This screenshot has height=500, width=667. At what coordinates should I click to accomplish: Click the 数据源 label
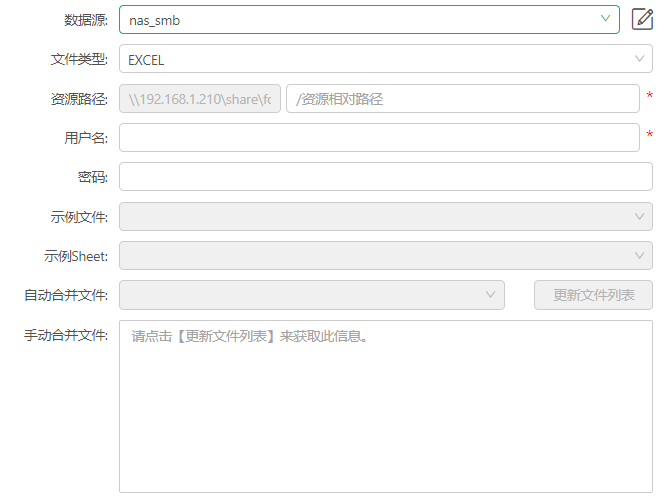86,20
